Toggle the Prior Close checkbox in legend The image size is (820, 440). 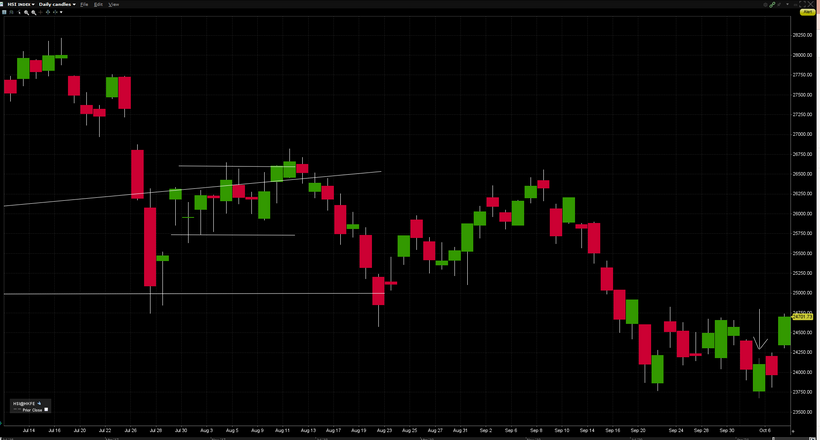tap(46, 410)
